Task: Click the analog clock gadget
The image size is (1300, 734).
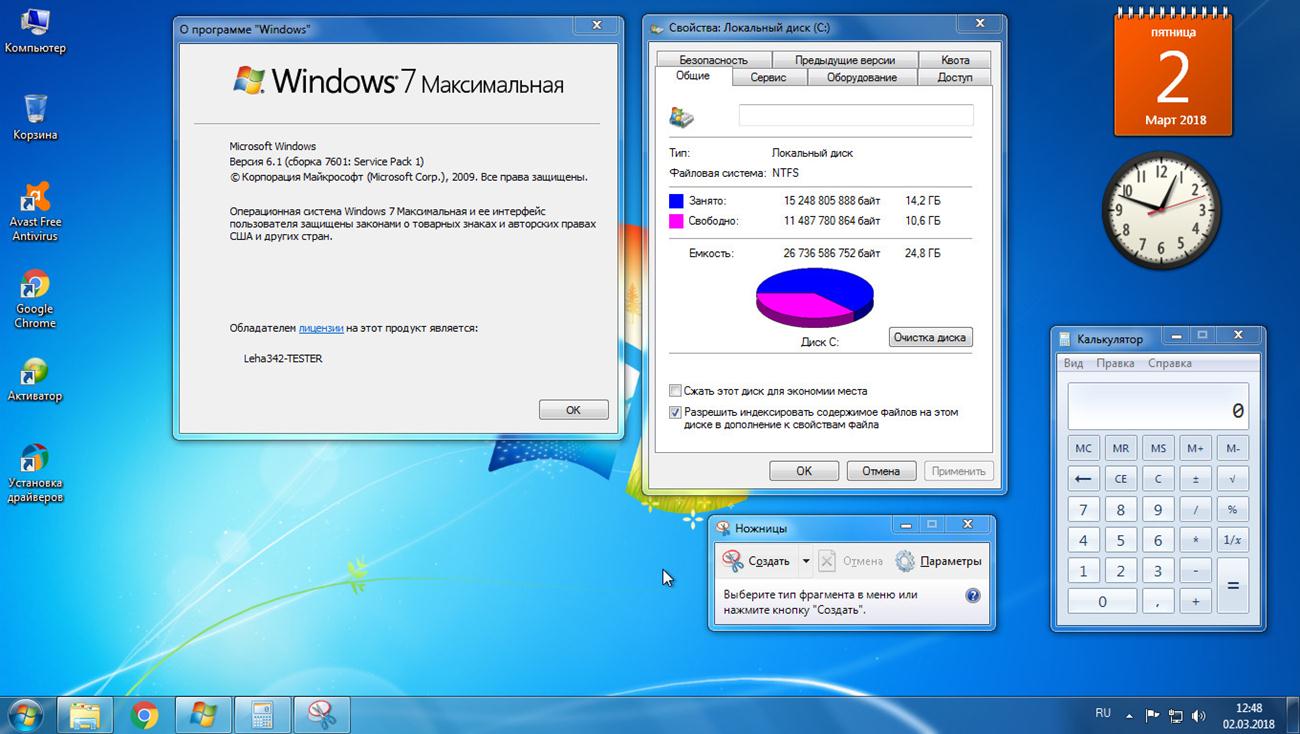Action: [1161, 210]
